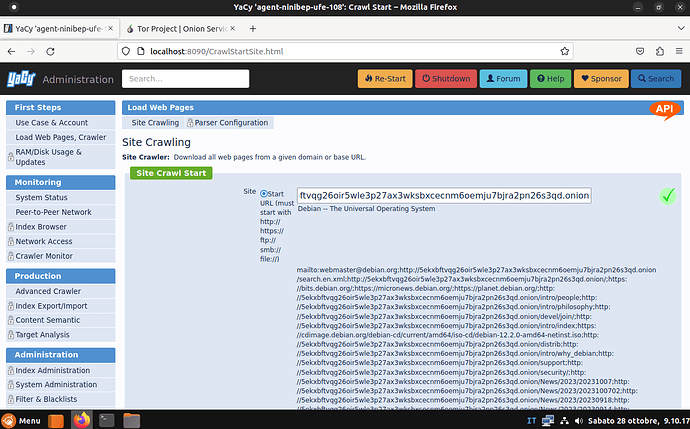This screenshot has height=429, width=690.
Task: Open the API speech-bubble icon
Action: point(664,110)
